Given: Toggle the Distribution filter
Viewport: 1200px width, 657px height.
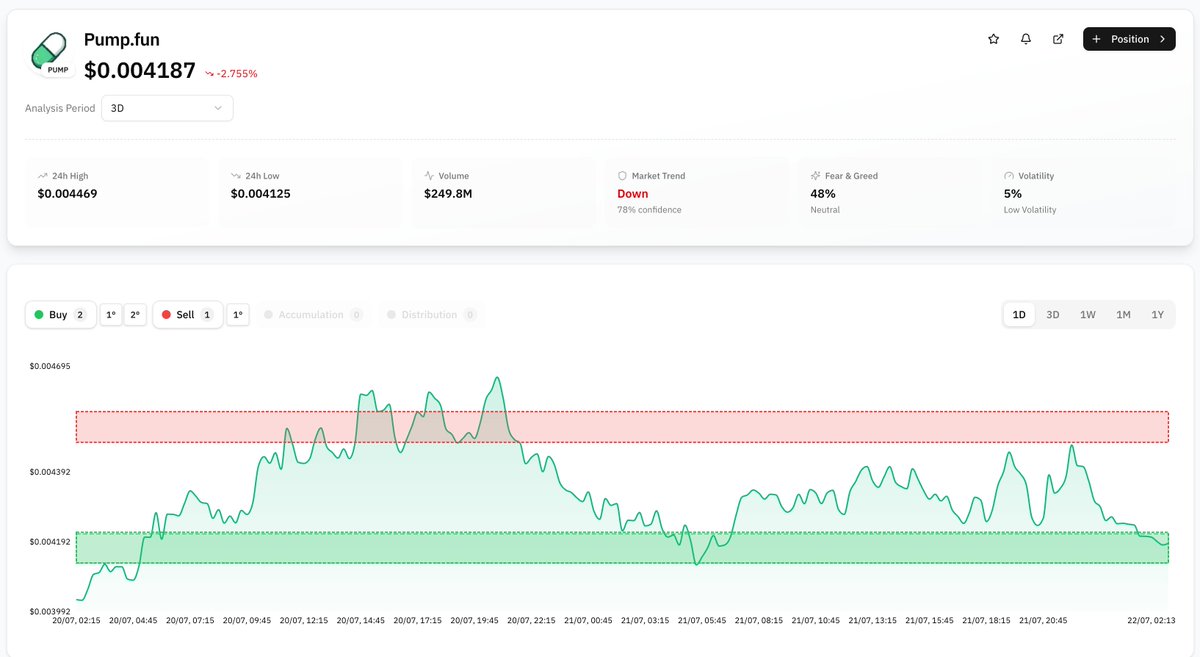Looking at the screenshot, I should click(x=431, y=315).
